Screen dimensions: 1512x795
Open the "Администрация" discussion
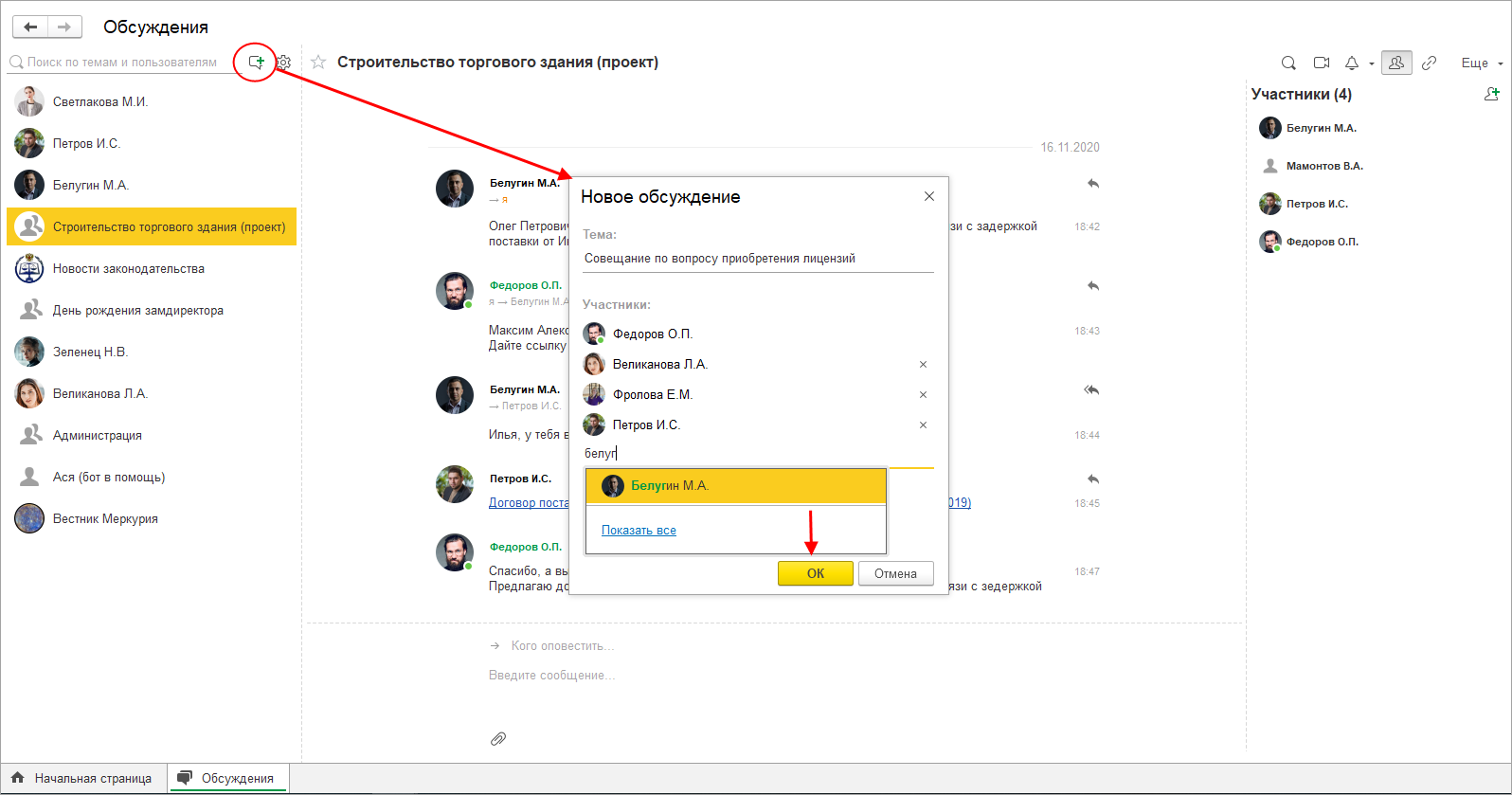(x=152, y=435)
